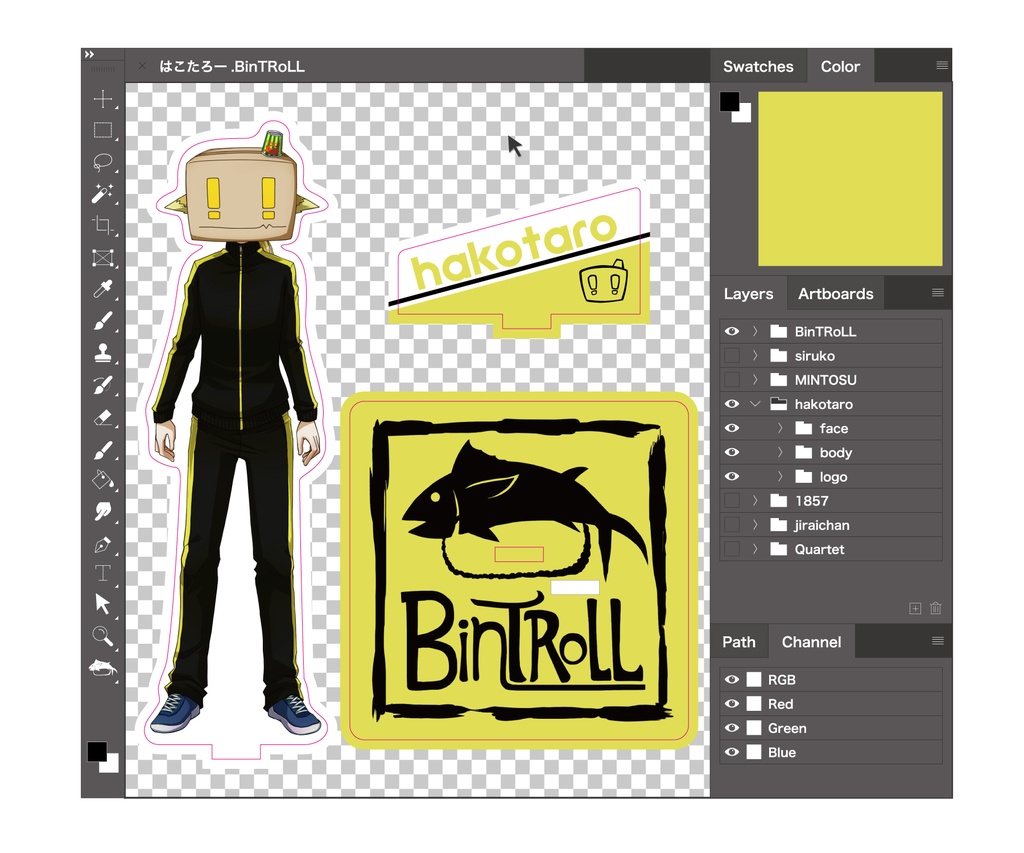
Task: Hide the Green channel
Action: click(x=731, y=728)
